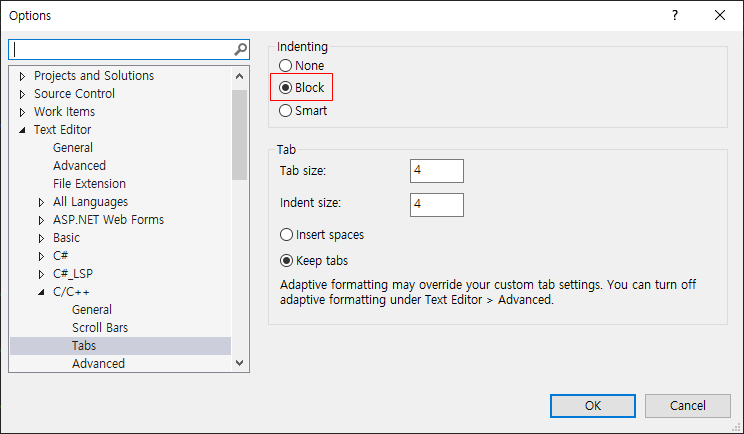Expand the Projects and Solutions node
Image resolution: width=744 pixels, height=434 pixels.
point(22,76)
